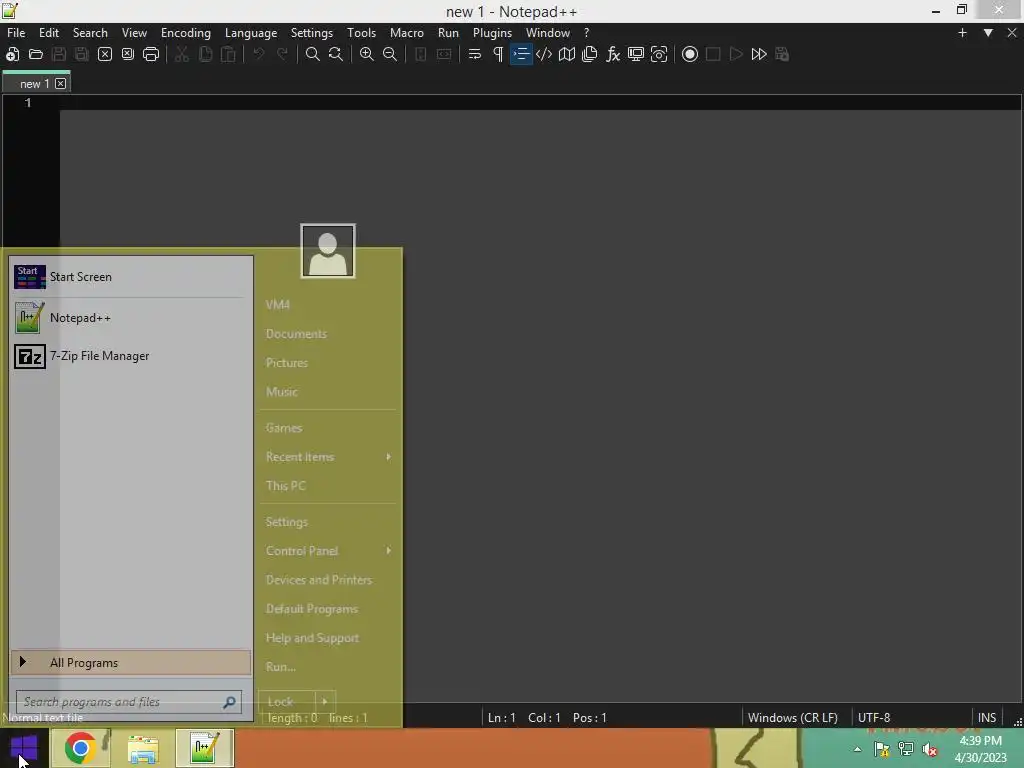Start macro recording with the record icon

point(690,54)
